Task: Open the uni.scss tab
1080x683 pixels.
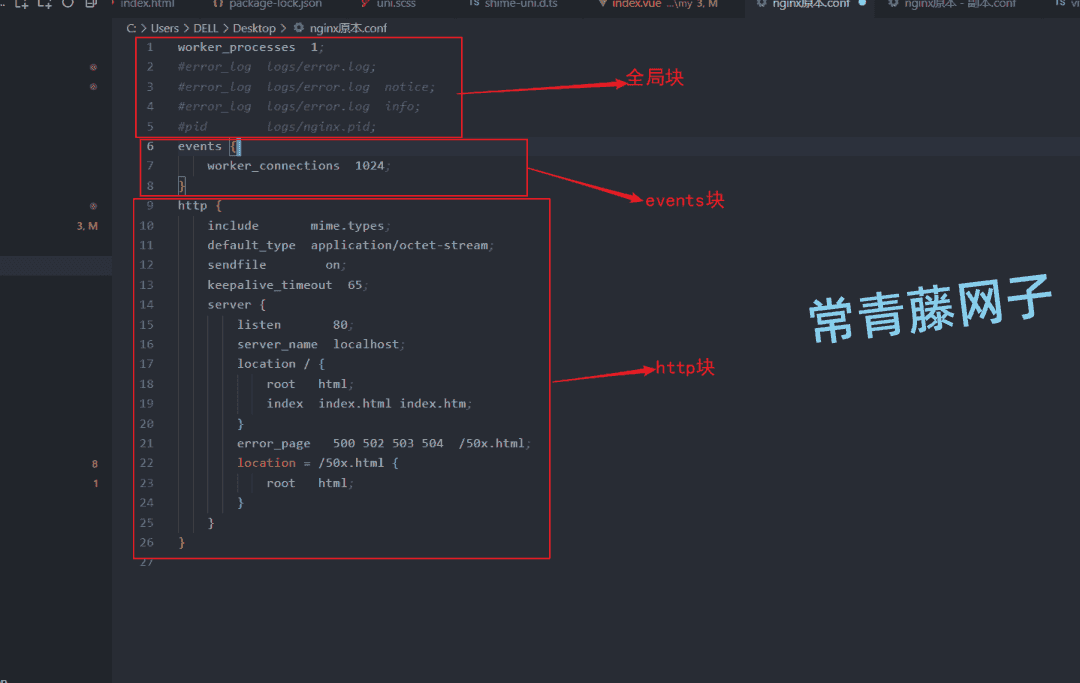Action: (396, 4)
